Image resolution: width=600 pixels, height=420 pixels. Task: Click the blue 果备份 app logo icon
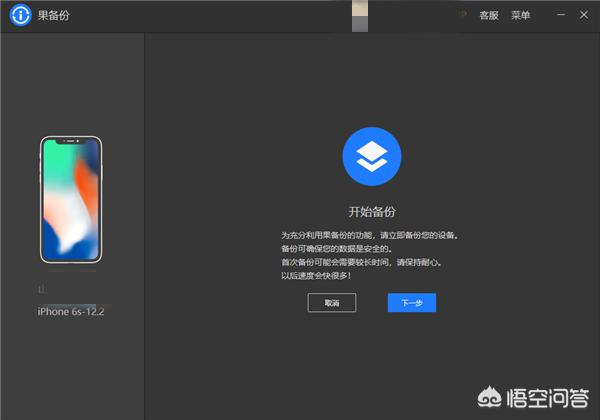click(20, 17)
